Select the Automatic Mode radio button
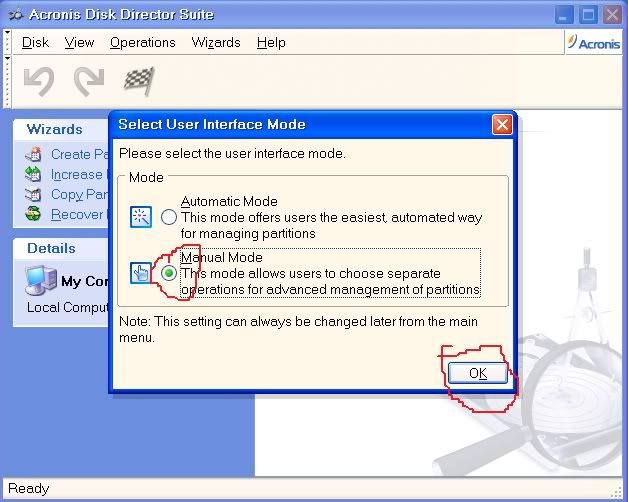 pos(169,217)
